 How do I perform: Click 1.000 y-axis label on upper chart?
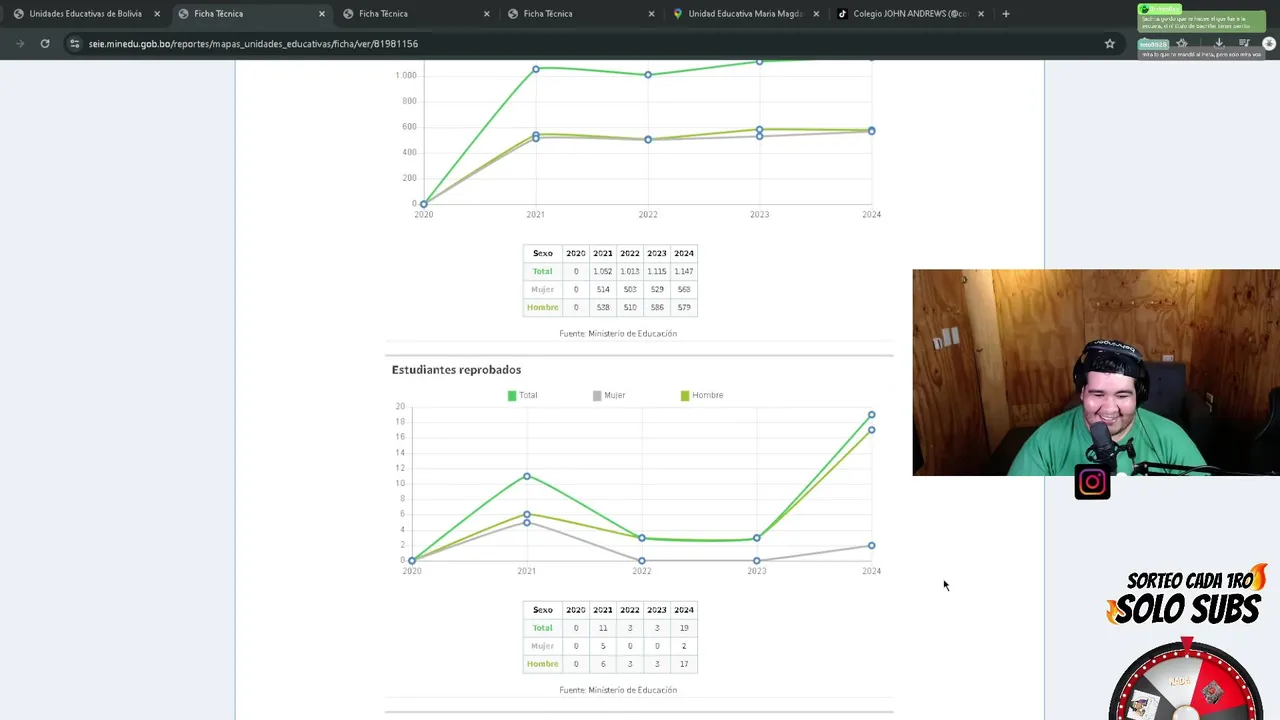point(405,76)
